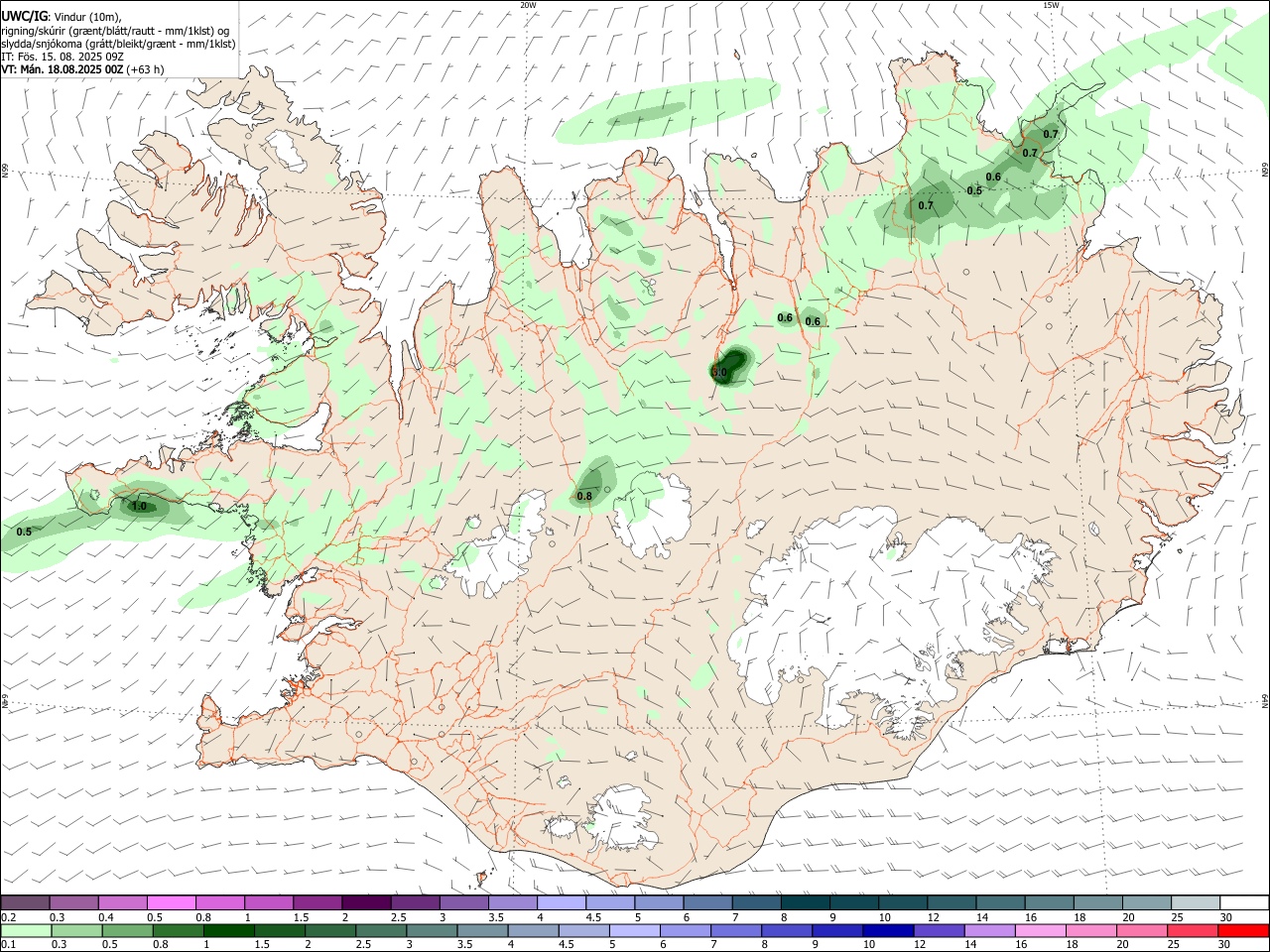
Task: Select the 20 mm pink rain swatch
Action: point(1142,930)
